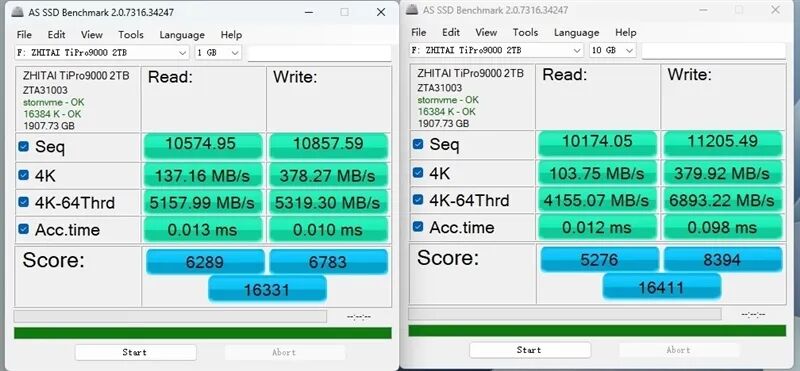Click write score 6783
Screen dimensions: 800x371
click(x=328, y=261)
